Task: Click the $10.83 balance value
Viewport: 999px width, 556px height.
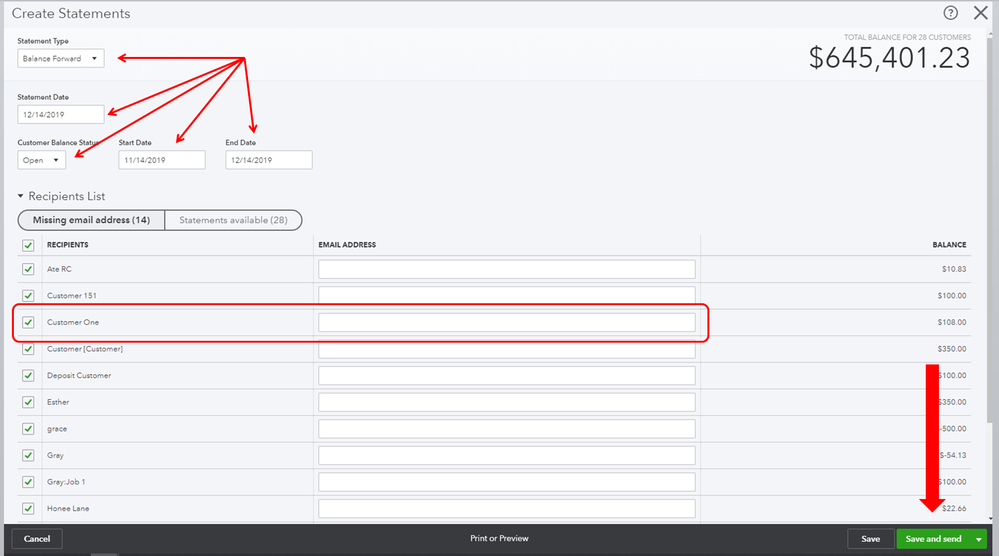Action: [x=954, y=269]
